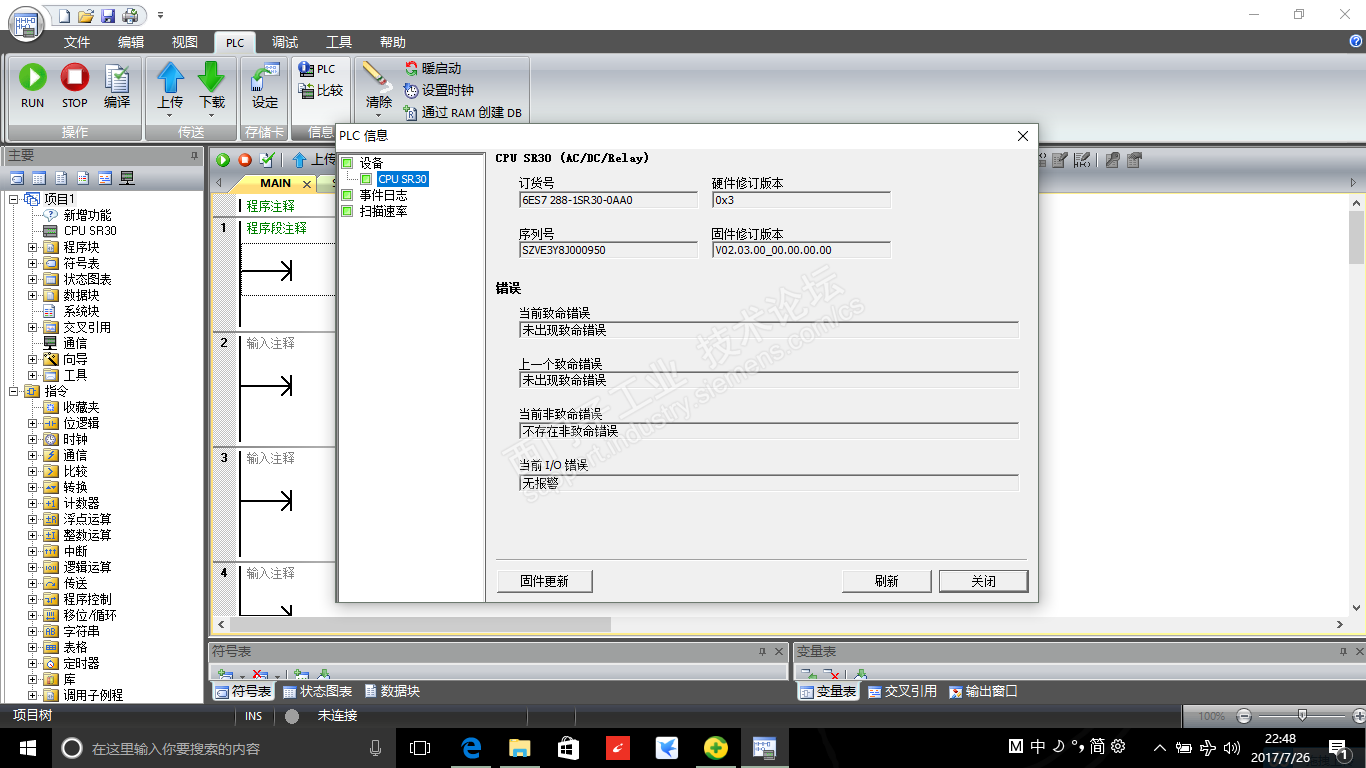This screenshot has width=1366, height=768.
Task: Open the round application menu button
Action: pos(25,22)
